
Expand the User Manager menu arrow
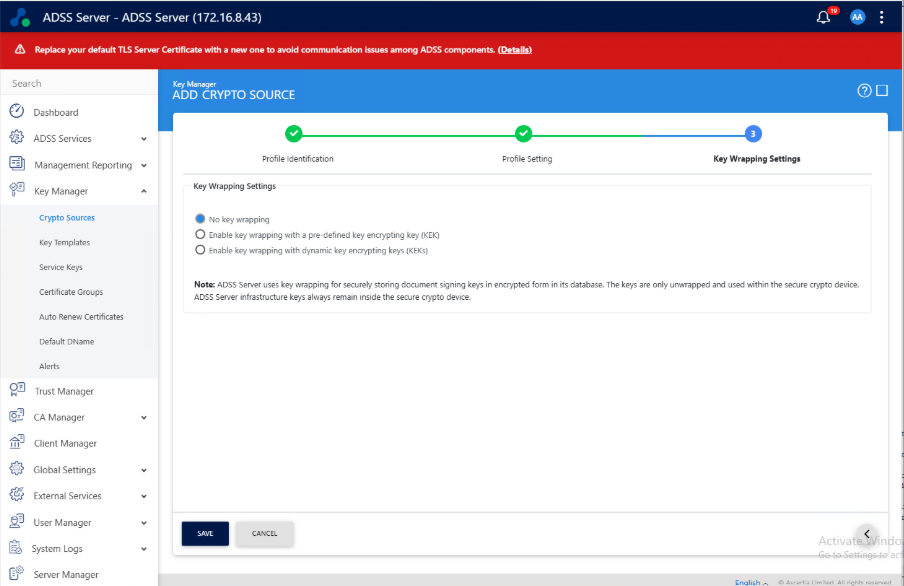(144, 523)
